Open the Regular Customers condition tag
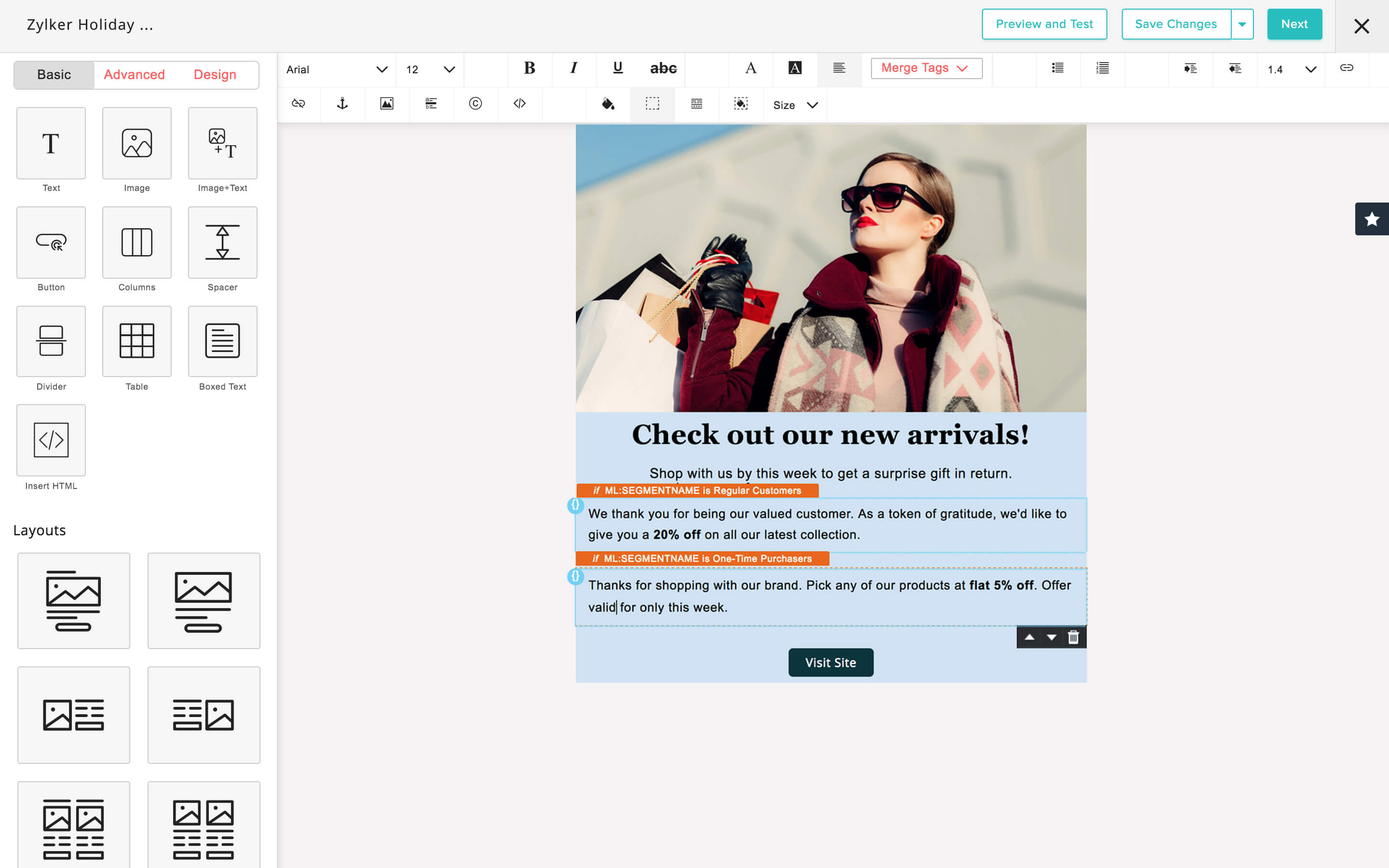The image size is (1389, 868). 697,491
